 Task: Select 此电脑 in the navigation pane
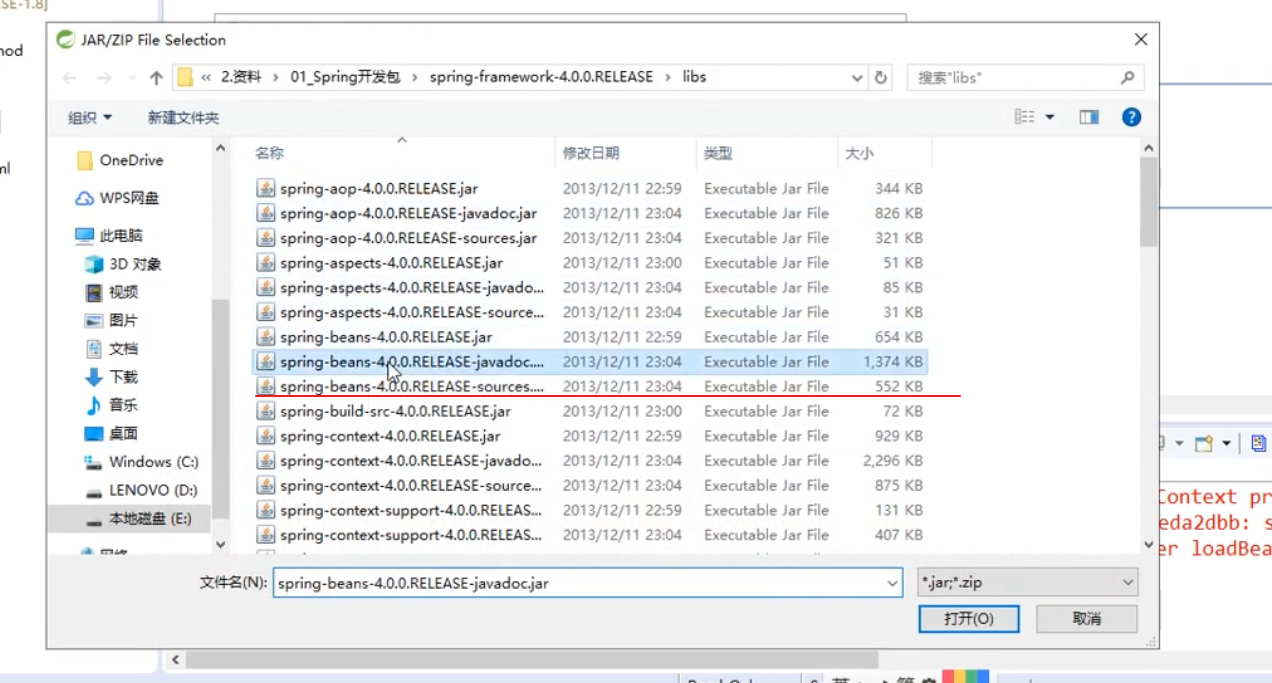click(x=109, y=236)
